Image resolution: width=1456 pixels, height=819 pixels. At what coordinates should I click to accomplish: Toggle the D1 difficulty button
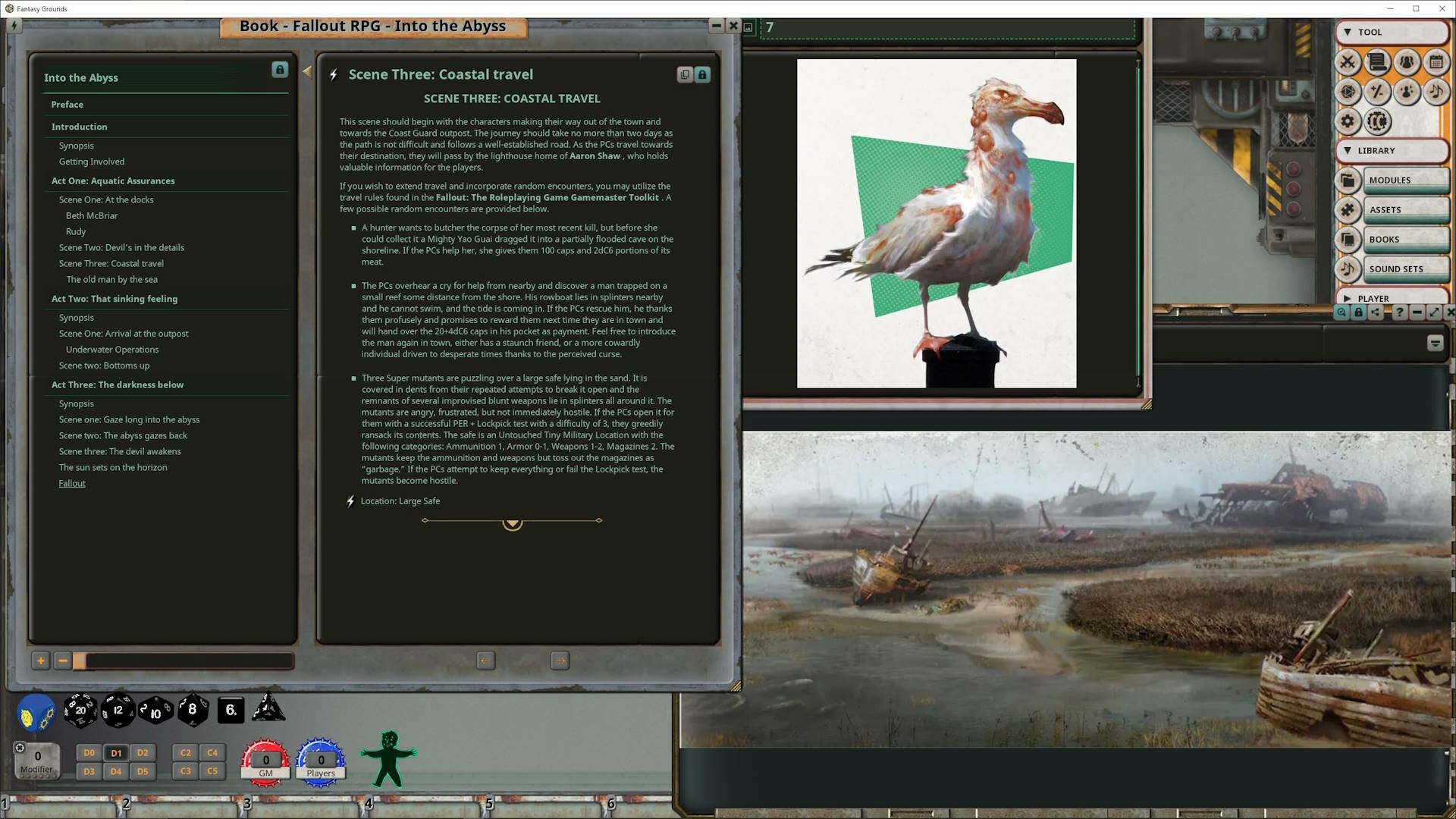click(116, 753)
